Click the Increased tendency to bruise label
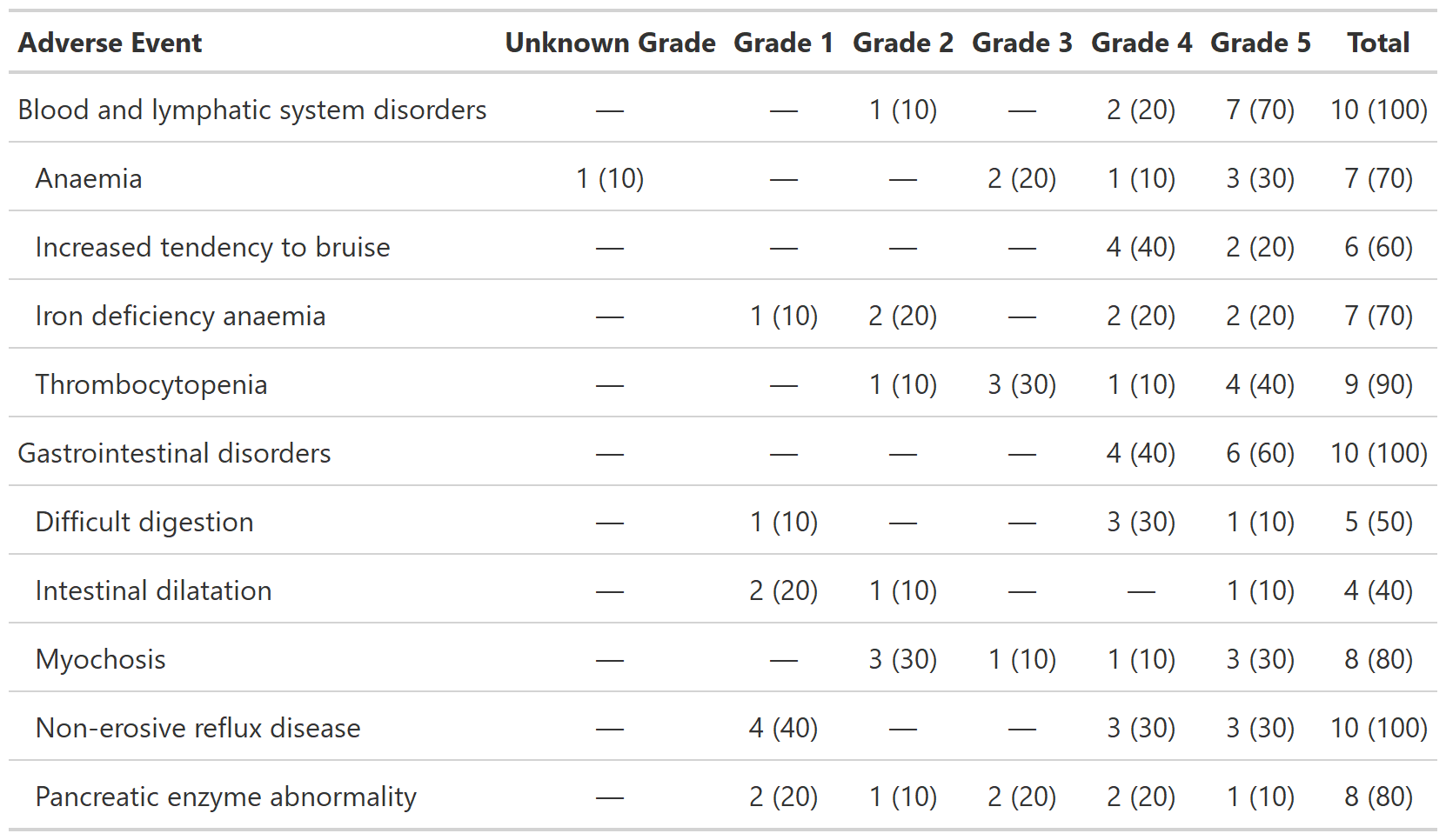The image size is (1446, 840). click(x=212, y=248)
